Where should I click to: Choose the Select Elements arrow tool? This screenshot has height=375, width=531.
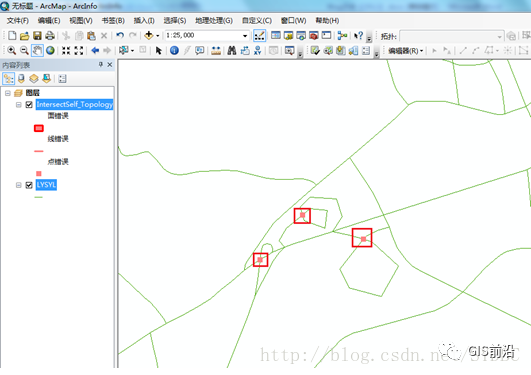coord(158,50)
